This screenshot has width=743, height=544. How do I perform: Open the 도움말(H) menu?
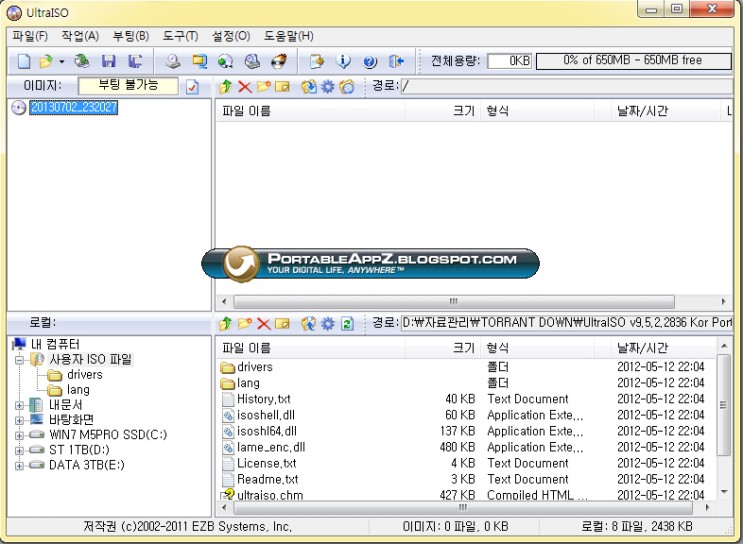[x=289, y=36]
